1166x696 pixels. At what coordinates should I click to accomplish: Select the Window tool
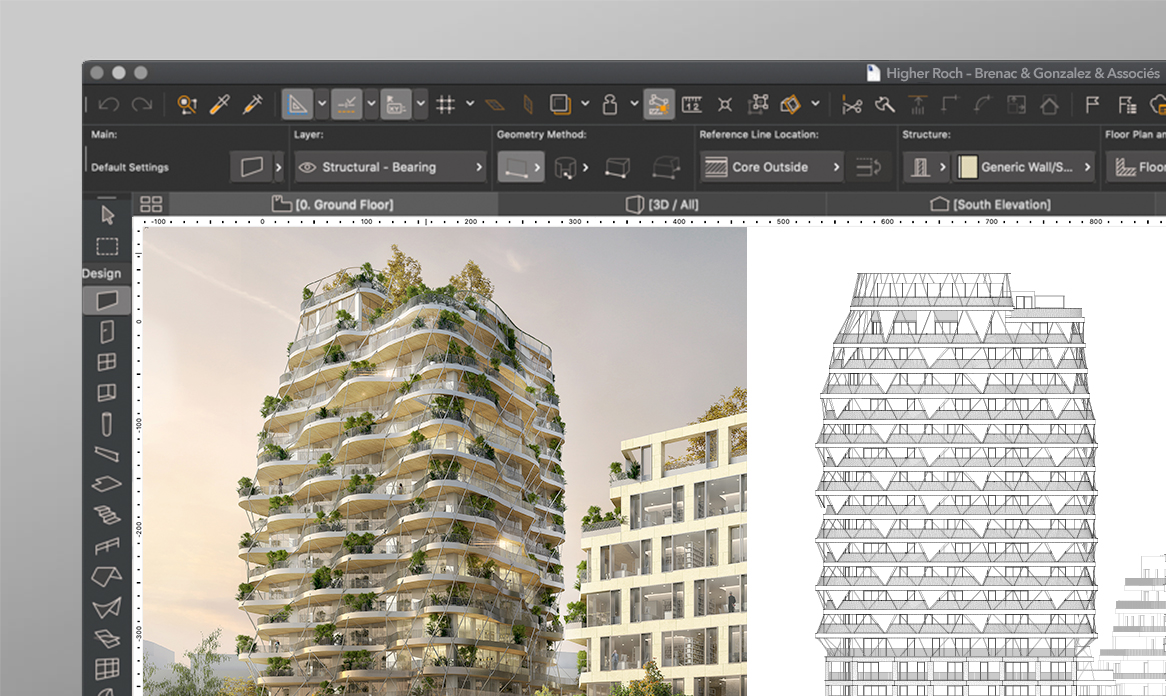(x=107, y=362)
